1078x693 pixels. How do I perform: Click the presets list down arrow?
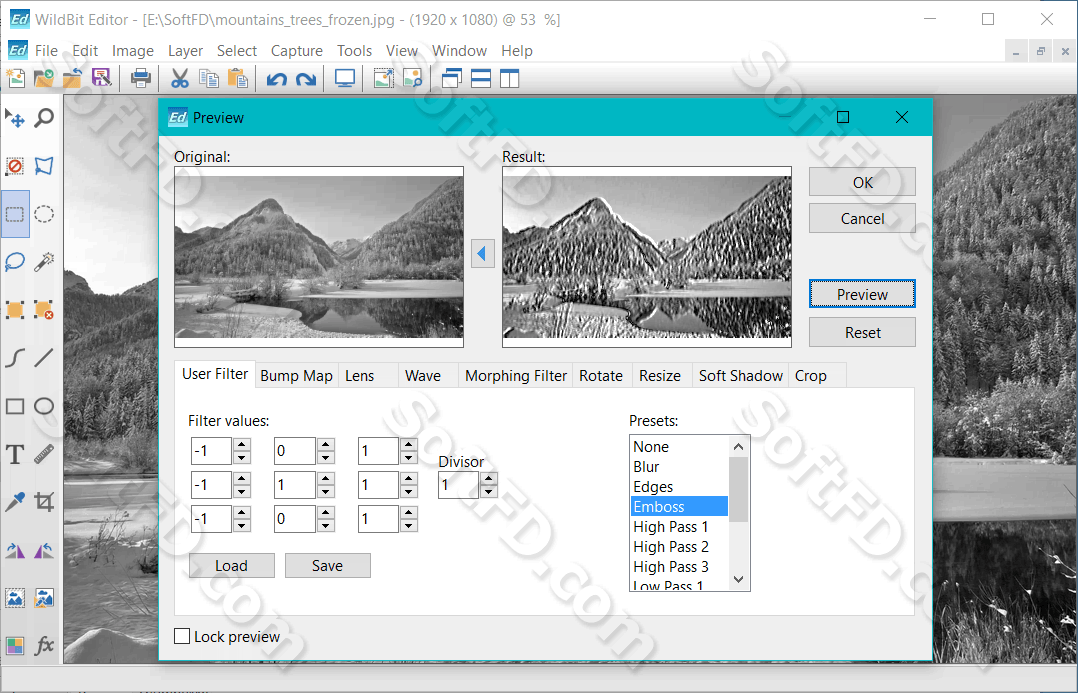[738, 580]
